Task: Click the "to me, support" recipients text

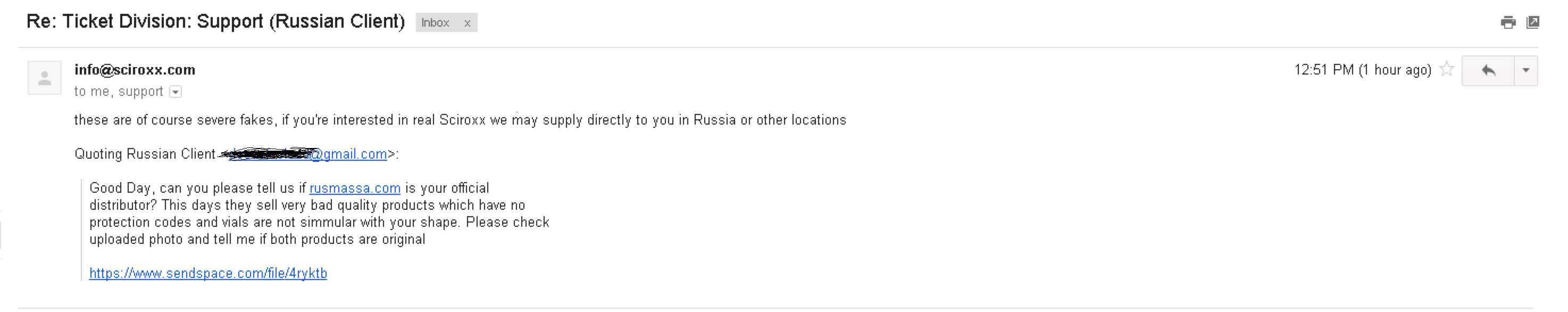Action: click(x=118, y=92)
